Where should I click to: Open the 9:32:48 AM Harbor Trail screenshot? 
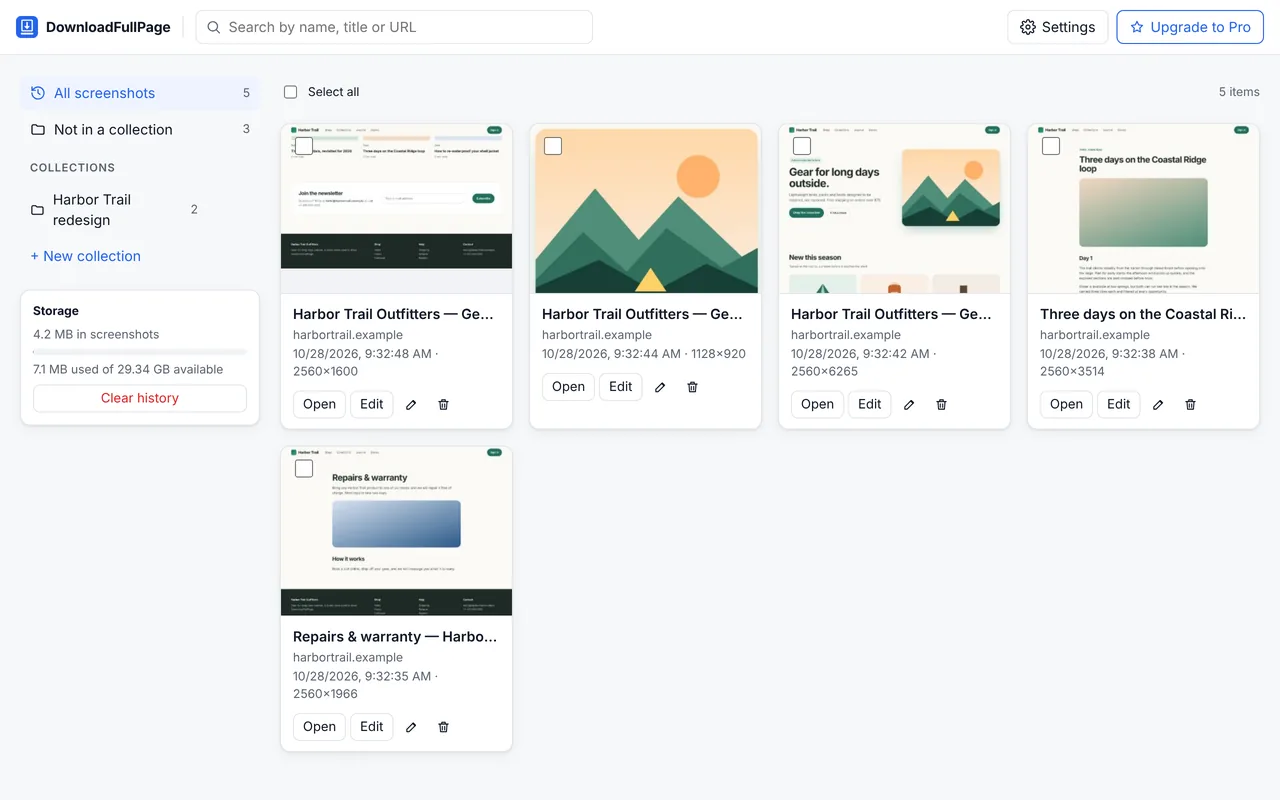pyautogui.click(x=320, y=405)
